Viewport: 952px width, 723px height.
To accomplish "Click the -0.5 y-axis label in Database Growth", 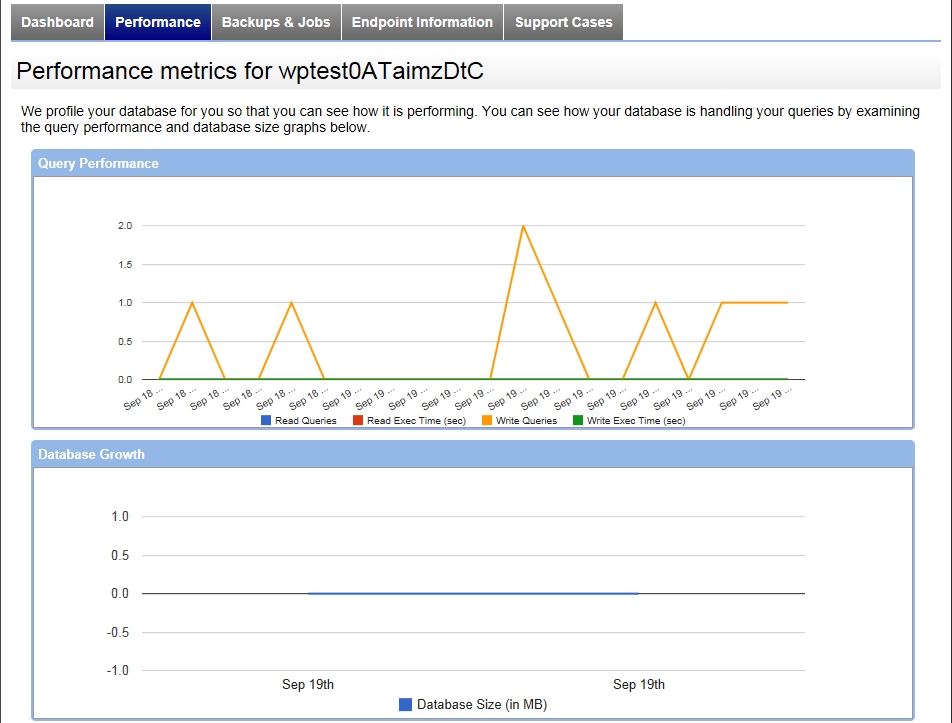I will tap(118, 633).
